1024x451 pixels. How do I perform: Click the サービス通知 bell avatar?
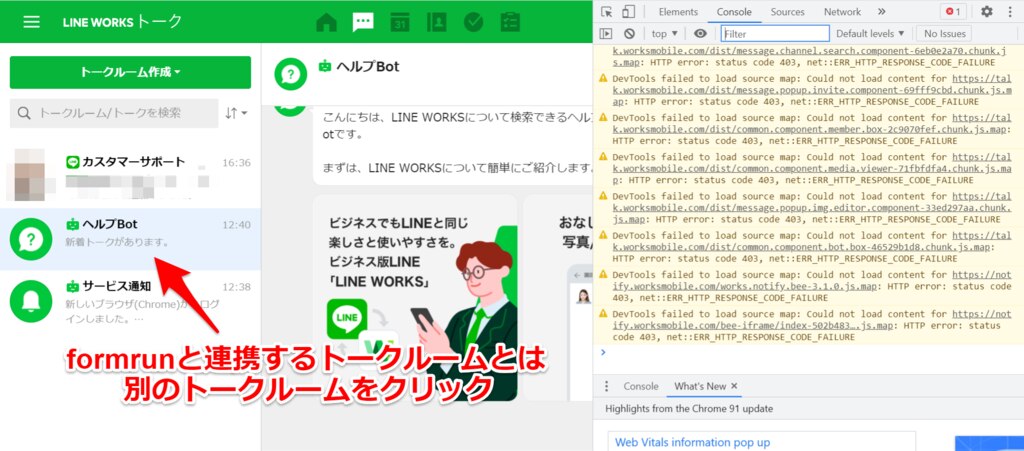pyautogui.click(x=31, y=301)
